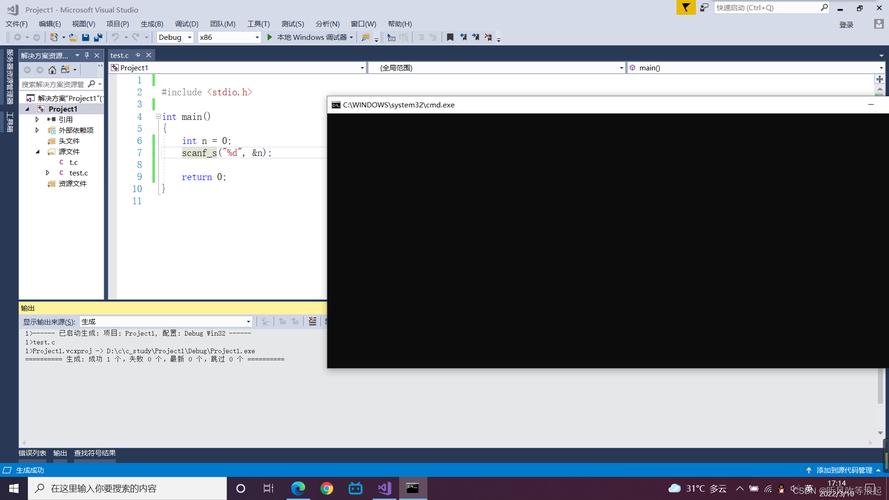Click the Home icon in Solution Explorer
889x500 pixels.
pyautogui.click(x=52, y=70)
